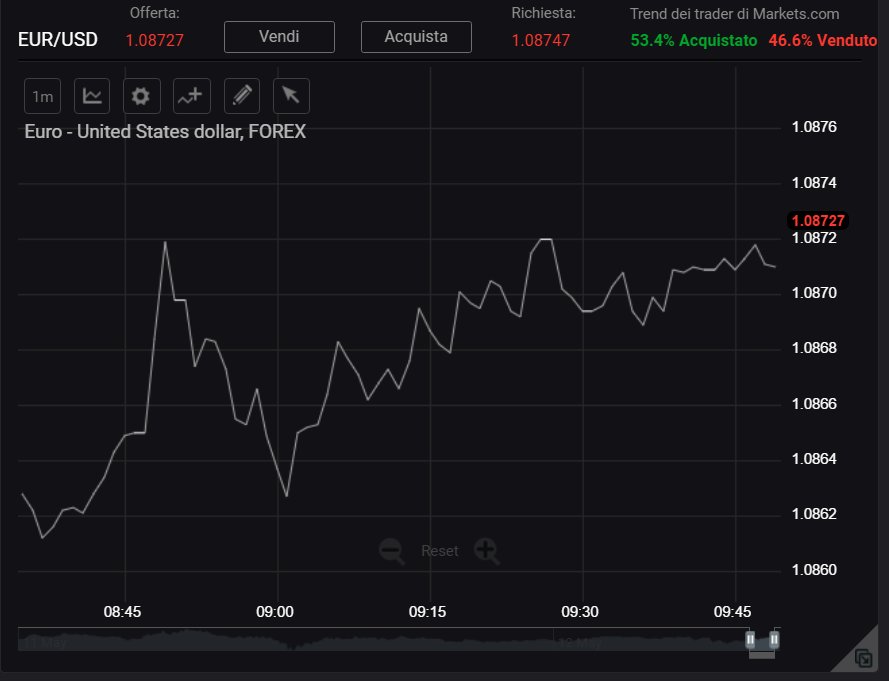Viewport: 889px width, 681px height.
Task: Click the 1.0868 price axis label
Action: coord(814,348)
